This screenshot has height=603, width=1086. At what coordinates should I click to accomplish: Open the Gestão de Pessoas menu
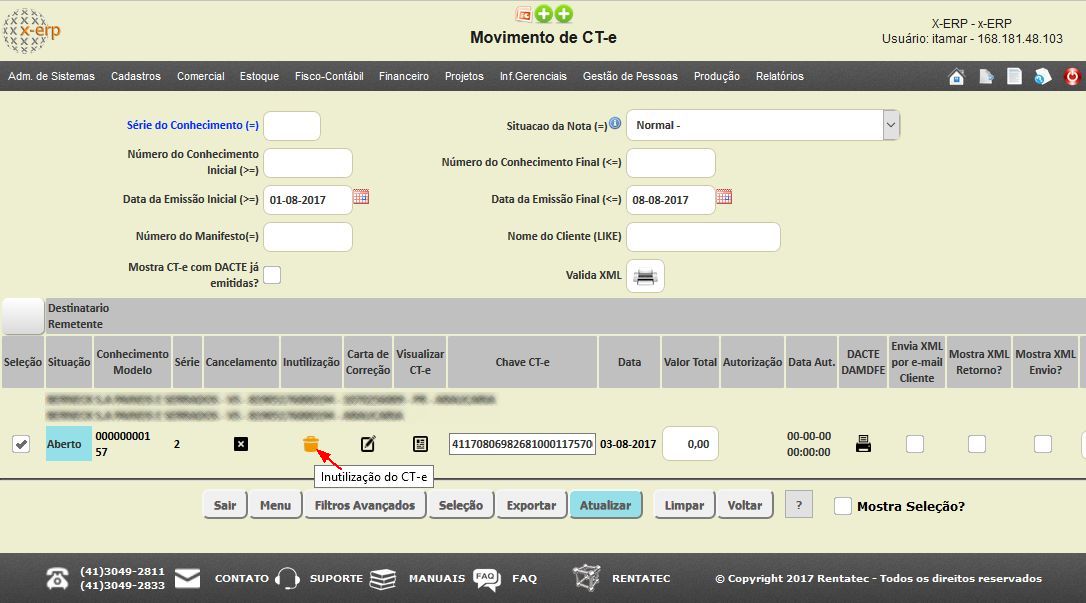tap(630, 76)
